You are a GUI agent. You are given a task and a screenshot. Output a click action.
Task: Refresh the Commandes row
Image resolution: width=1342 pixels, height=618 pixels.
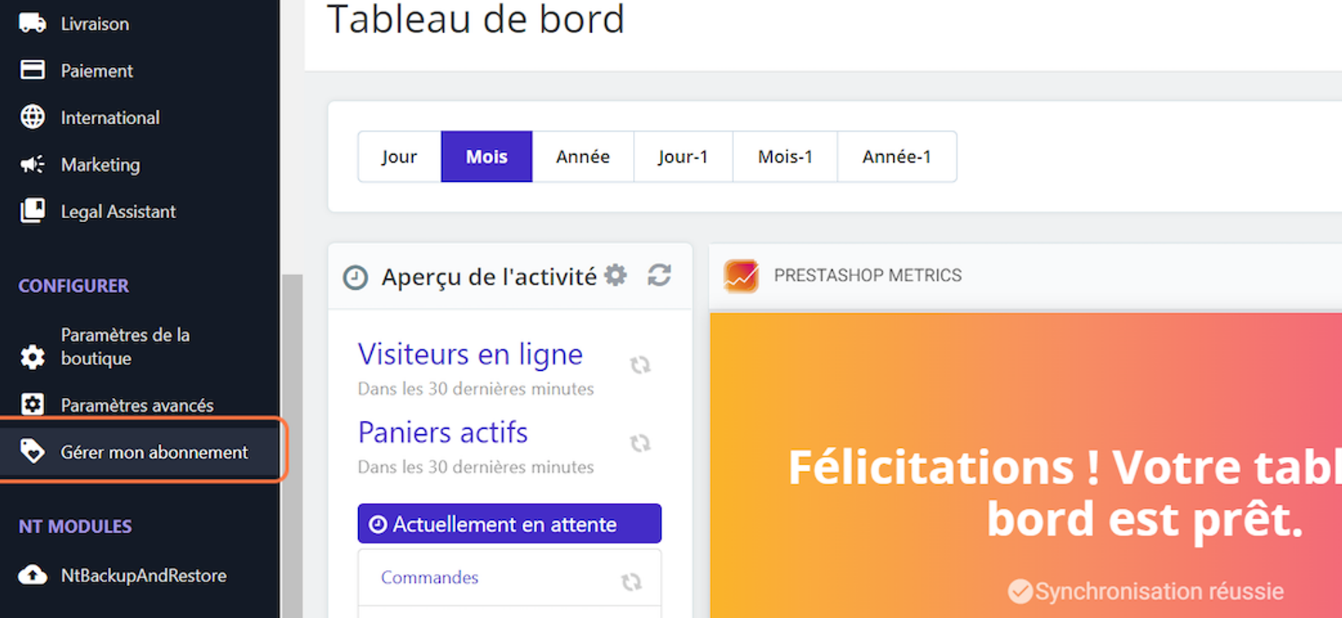631,581
